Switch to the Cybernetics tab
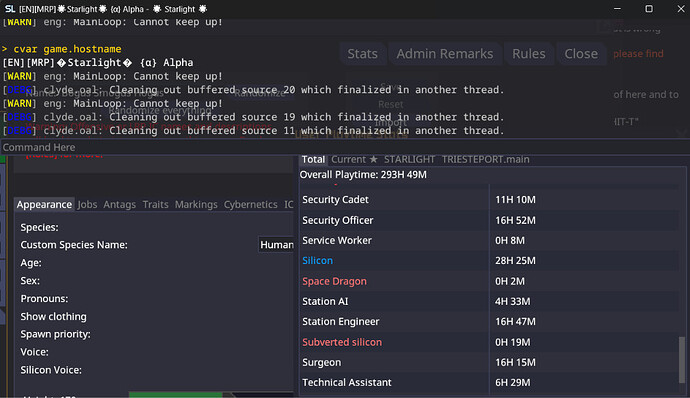The width and height of the screenshot is (690, 398). coord(250,204)
